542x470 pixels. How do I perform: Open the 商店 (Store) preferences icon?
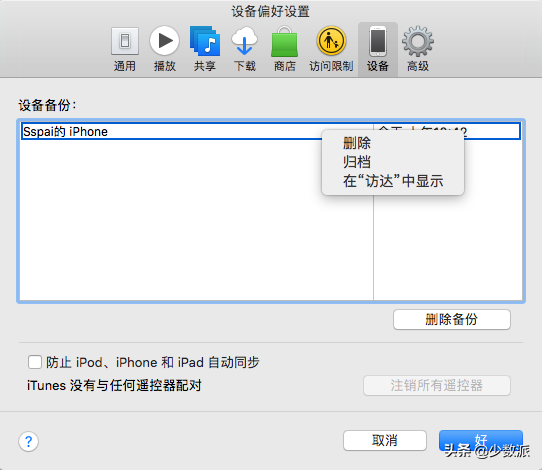(284, 49)
